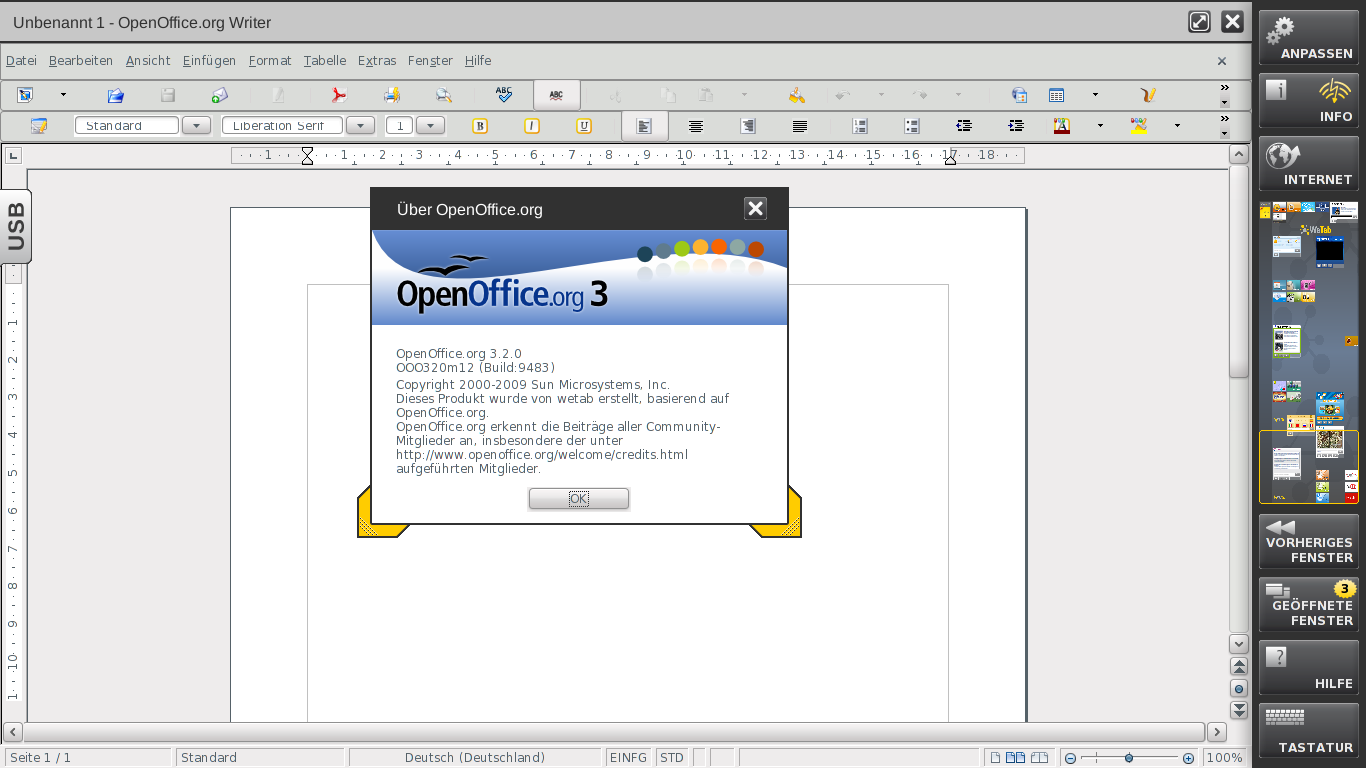This screenshot has height=768, width=1366.
Task: Click the Open document folder icon
Action: (115, 95)
